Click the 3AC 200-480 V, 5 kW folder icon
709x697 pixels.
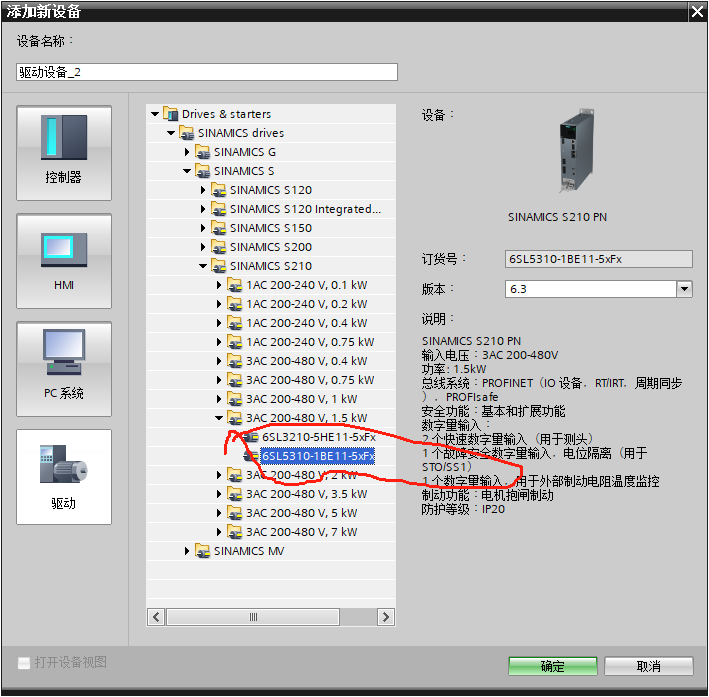pyautogui.click(x=235, y=513)
